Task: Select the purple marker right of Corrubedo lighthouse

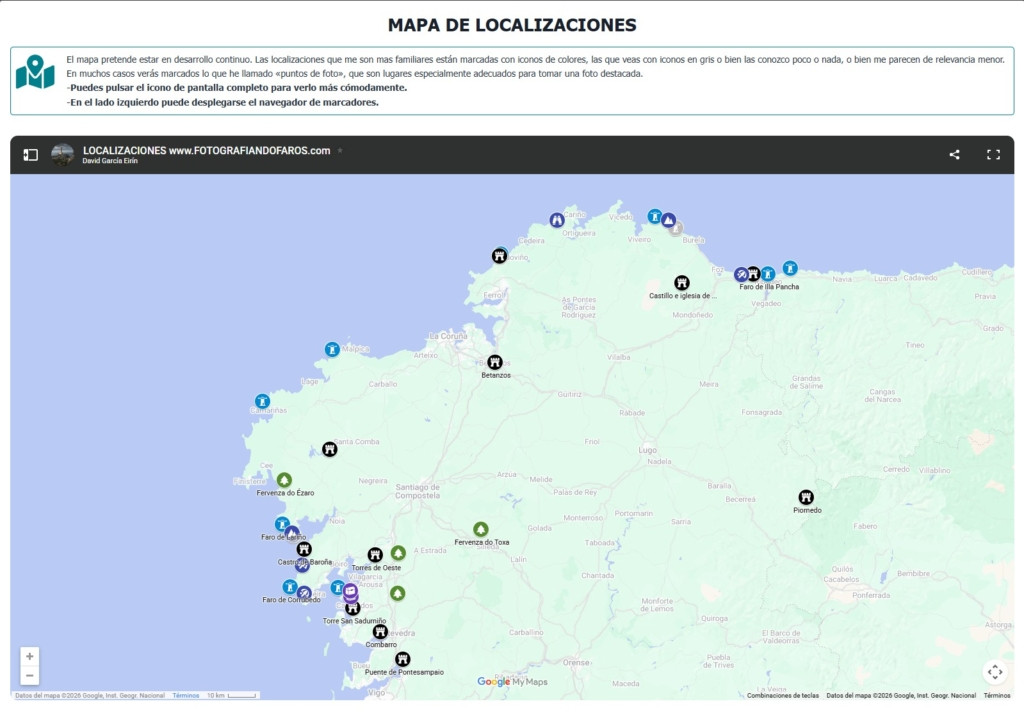Action: 304,594
